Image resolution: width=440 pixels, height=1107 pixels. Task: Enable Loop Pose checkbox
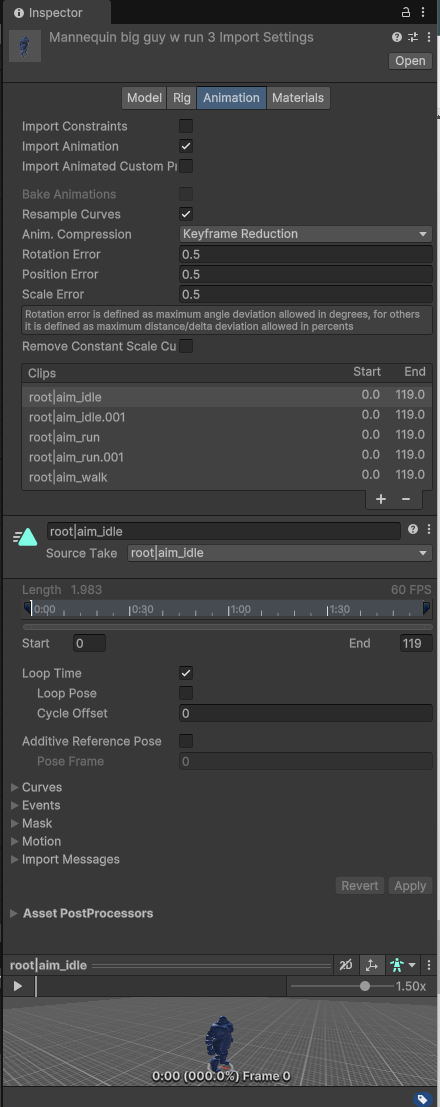(x=186, y=693)
